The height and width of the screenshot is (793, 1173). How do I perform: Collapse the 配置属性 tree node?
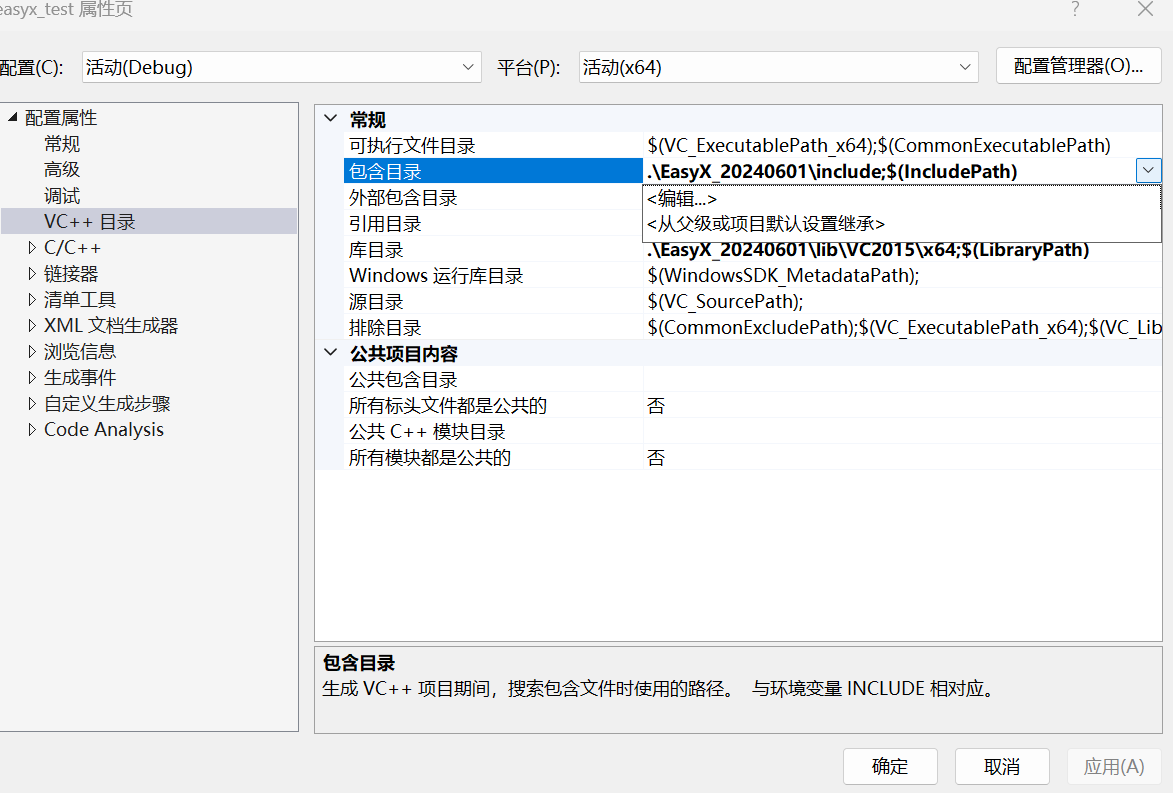[x=13, y=117]
